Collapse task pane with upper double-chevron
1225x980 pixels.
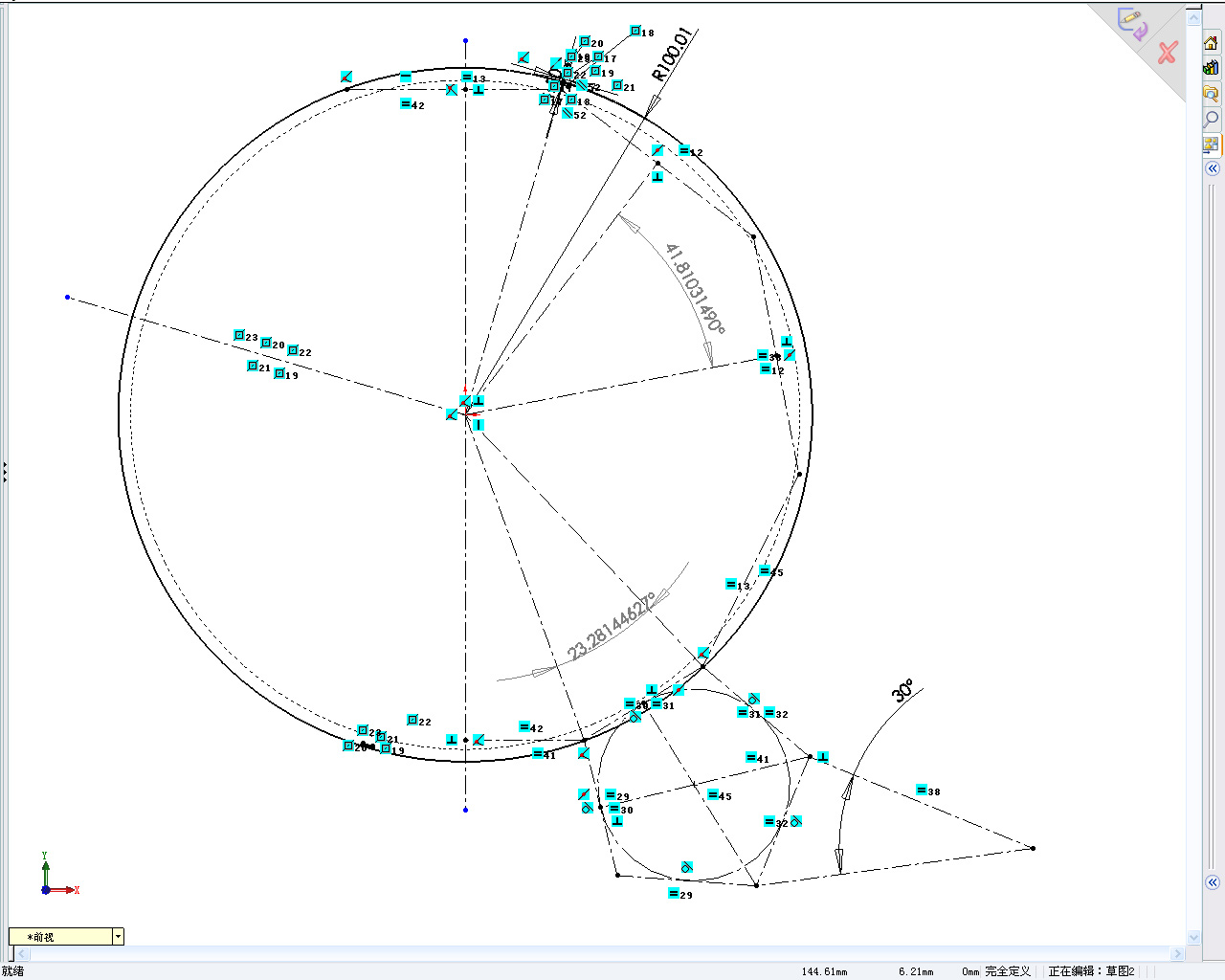pyautogui.click(x=1213, y=168)
